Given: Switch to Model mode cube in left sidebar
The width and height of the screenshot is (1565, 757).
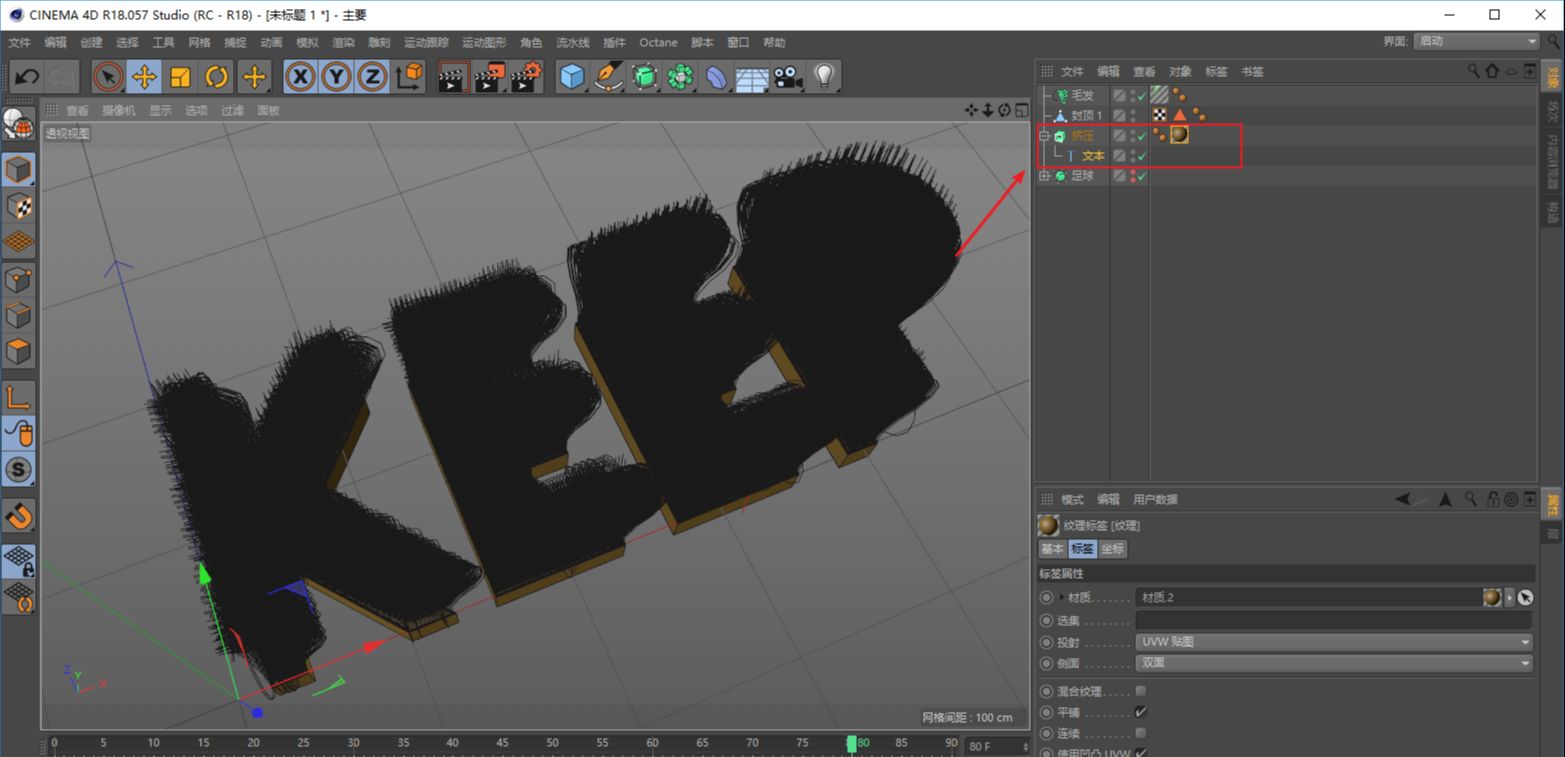Looking at the screenshot, I should click(x=19, y=170).
